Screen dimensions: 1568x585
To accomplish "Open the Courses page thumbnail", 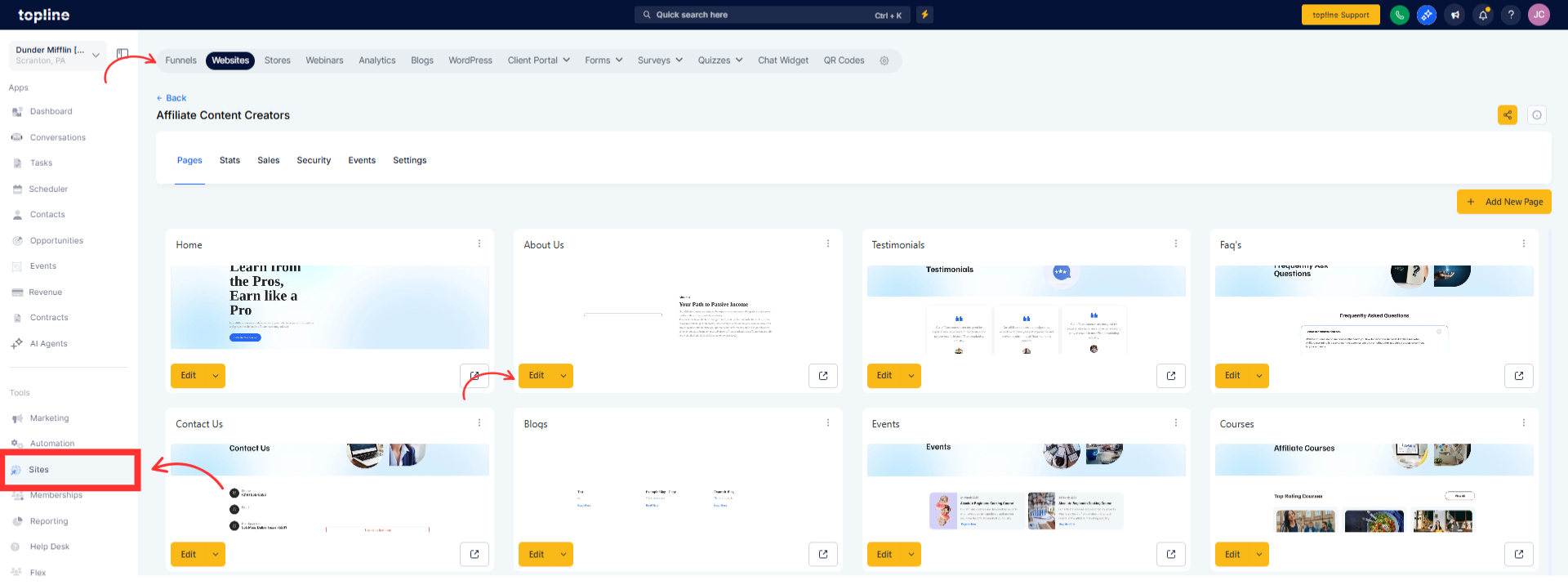I will 1374,490.
